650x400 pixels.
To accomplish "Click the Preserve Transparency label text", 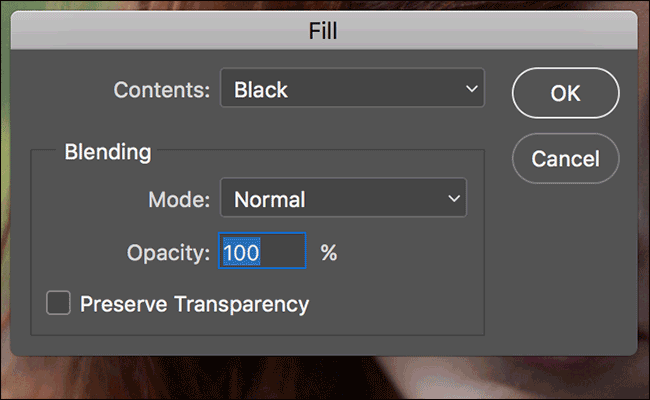I will pyautogui.click(x=194, y=303).
